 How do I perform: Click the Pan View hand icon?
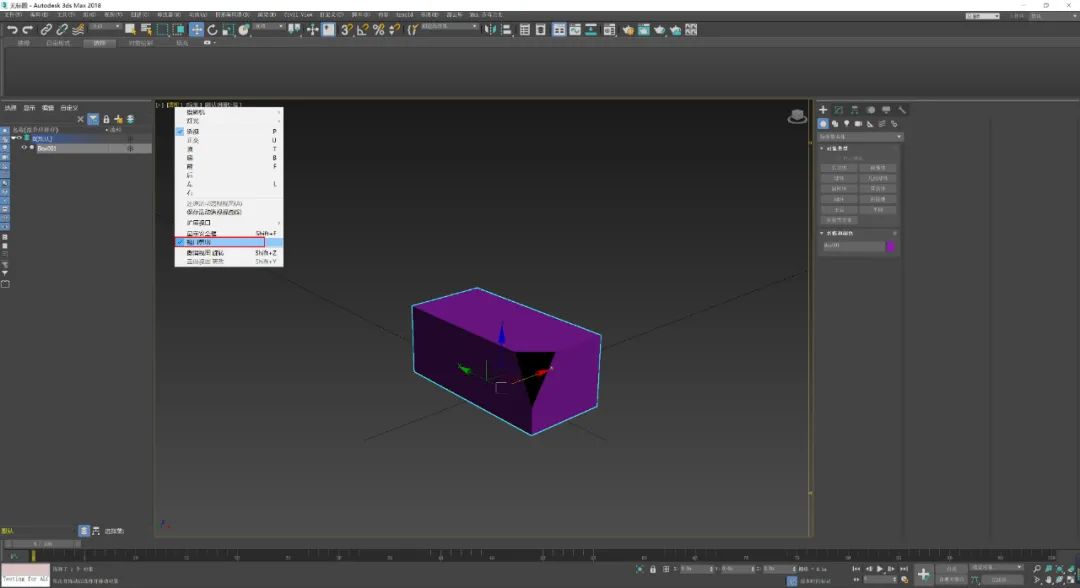coord(1049,580)
